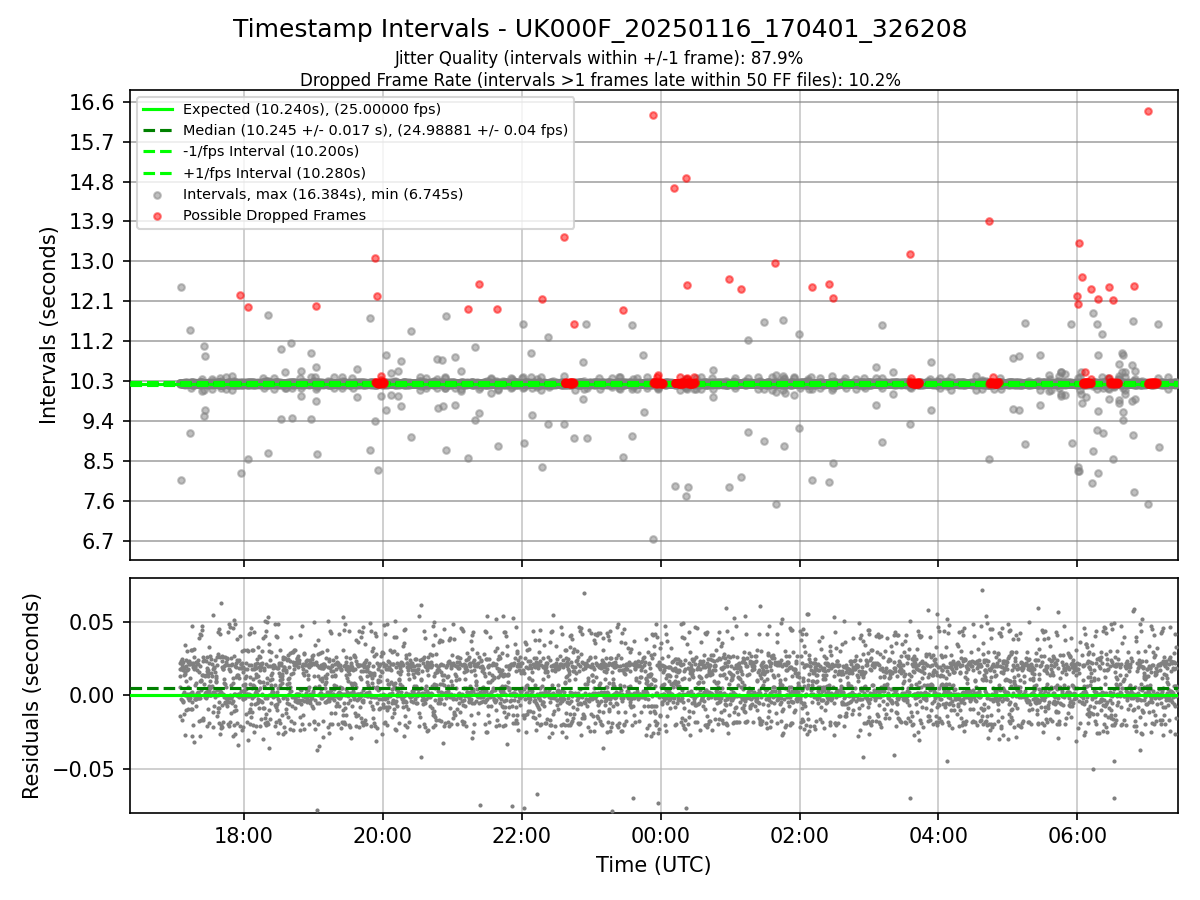This screenshot has width=1200, height=900.
Task: Click the y-axis tick label '14.8'
Action: (93, 182)
